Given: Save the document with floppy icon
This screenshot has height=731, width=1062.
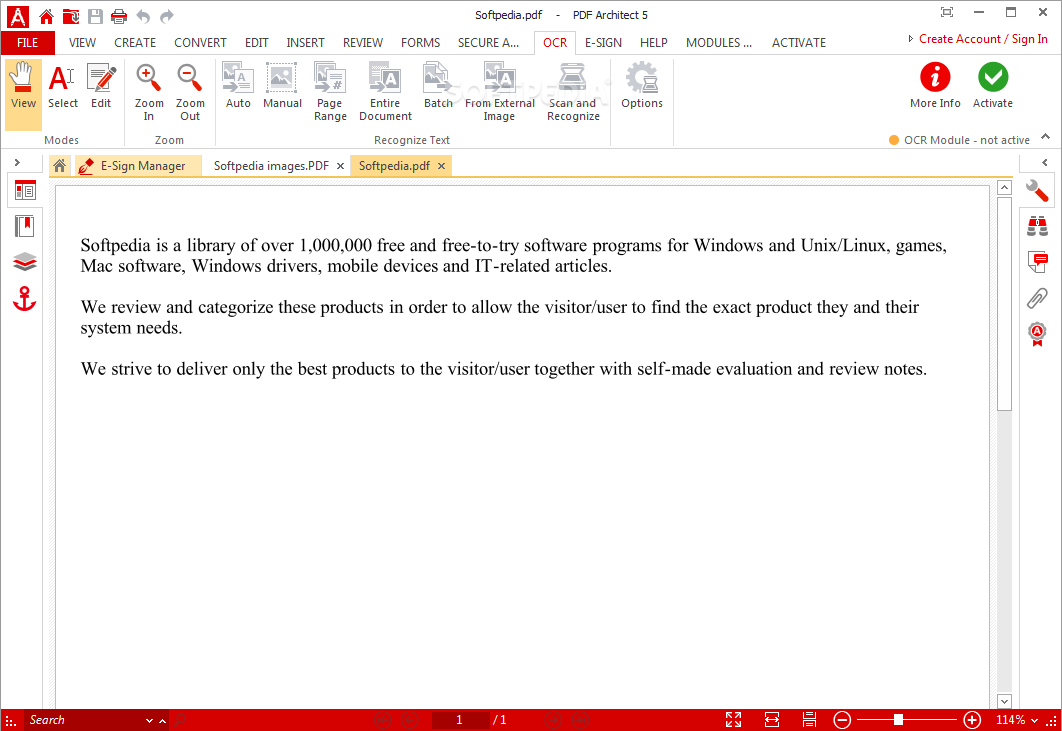Looking at the screenshot, I should (95, 16).
